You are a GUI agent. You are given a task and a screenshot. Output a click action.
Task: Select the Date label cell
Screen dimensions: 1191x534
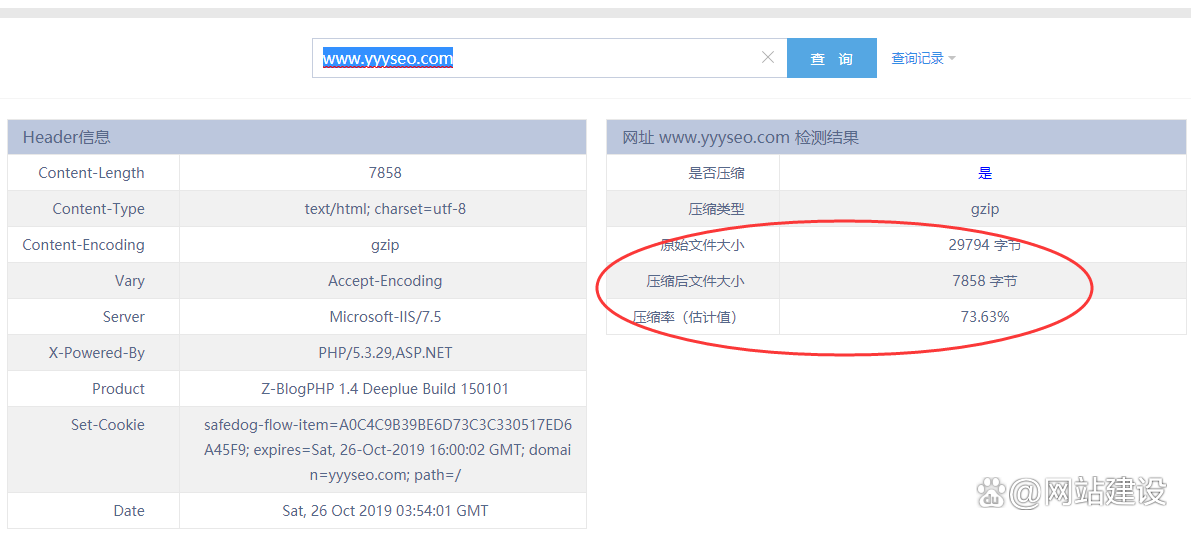(93, 510)
